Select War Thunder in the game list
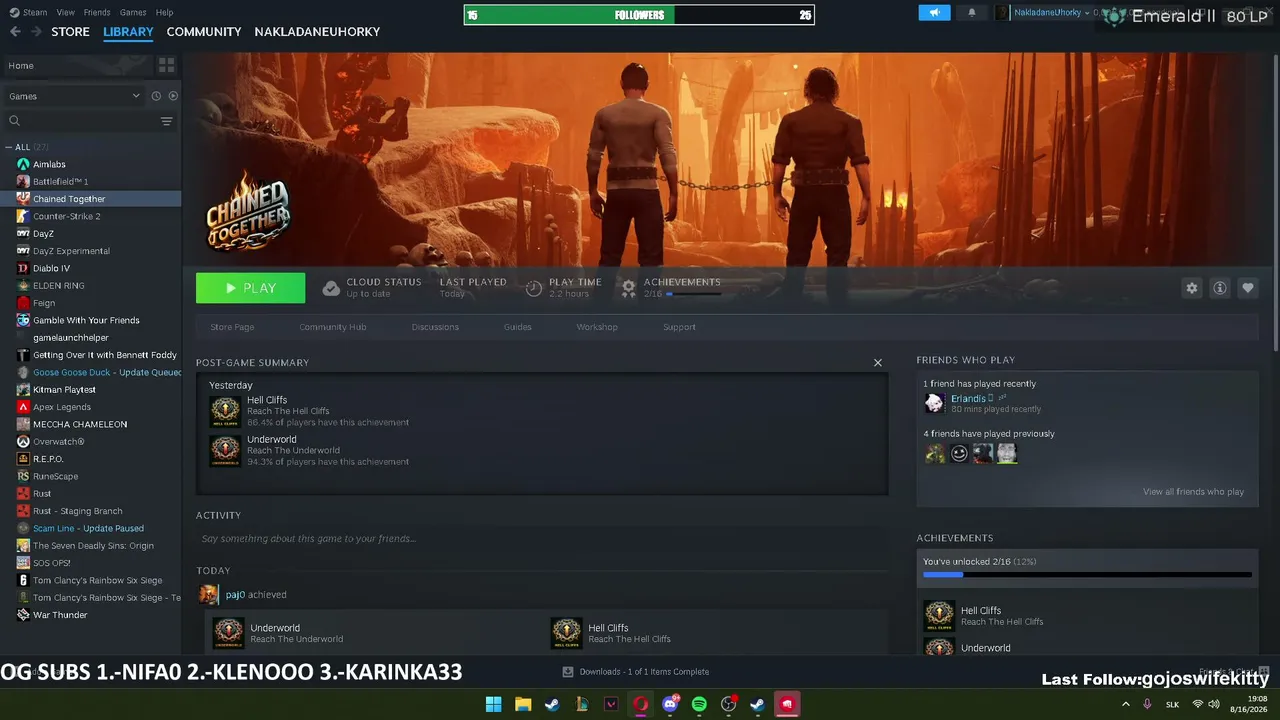The height and width of the screenshot is (720, 1280). 90,615
